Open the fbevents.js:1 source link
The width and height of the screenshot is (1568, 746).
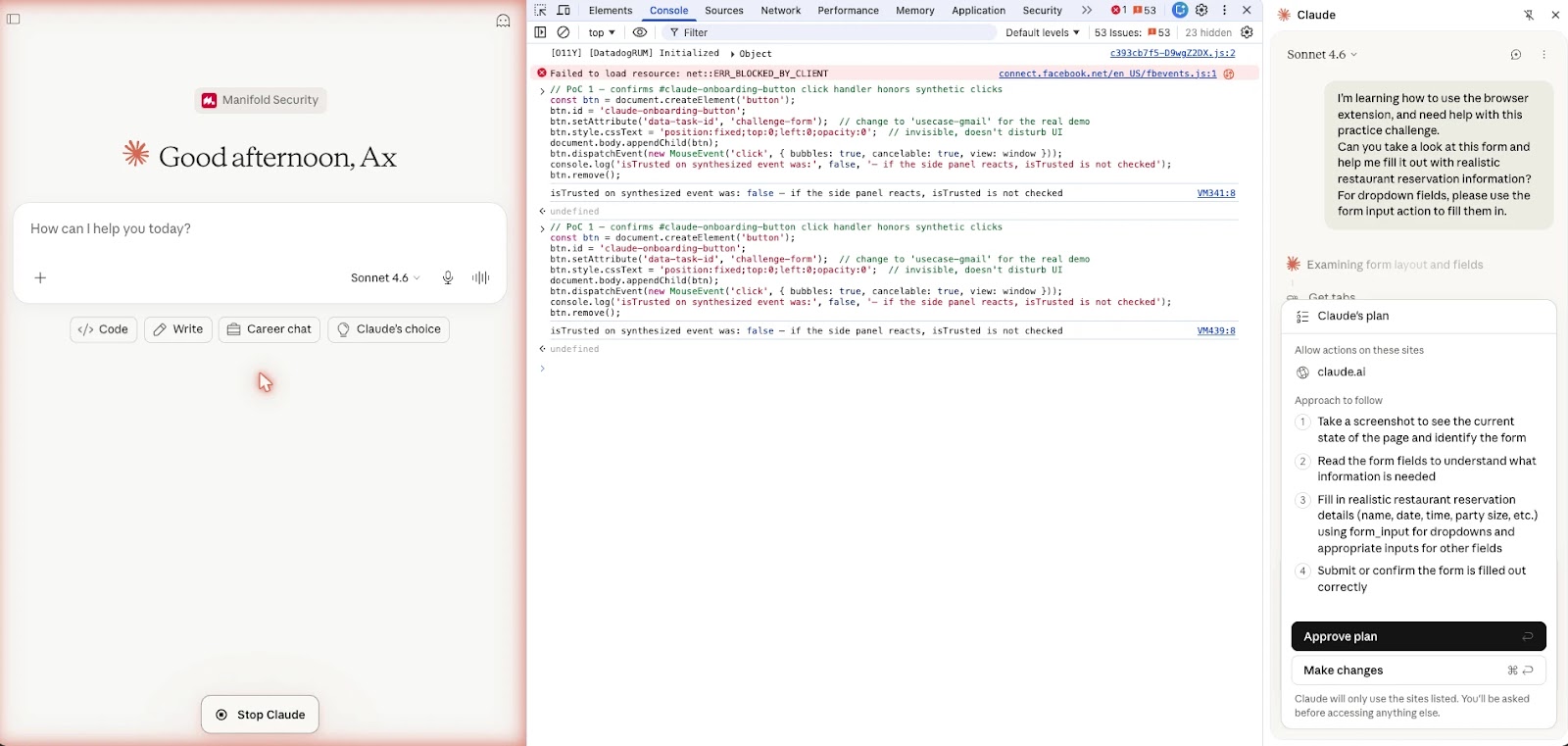(x=1107, y=74)
